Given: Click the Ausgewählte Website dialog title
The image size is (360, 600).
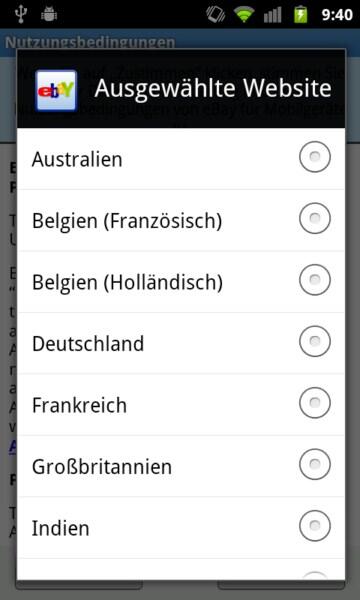Looking at the screenshot, I should [x=213, y=88].
